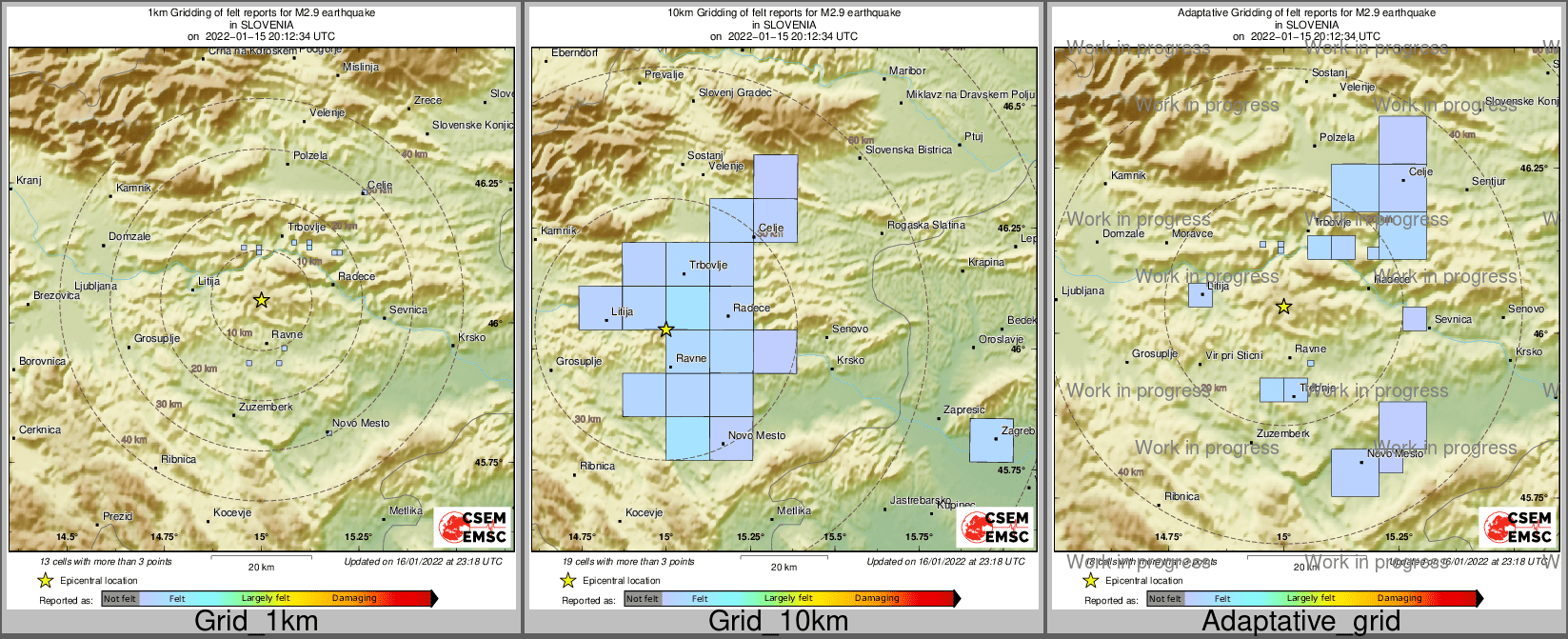Click the 'Kranj' label on the 1km map
This screenshot has height=639, width=1568.
click(x=29, y=180)
